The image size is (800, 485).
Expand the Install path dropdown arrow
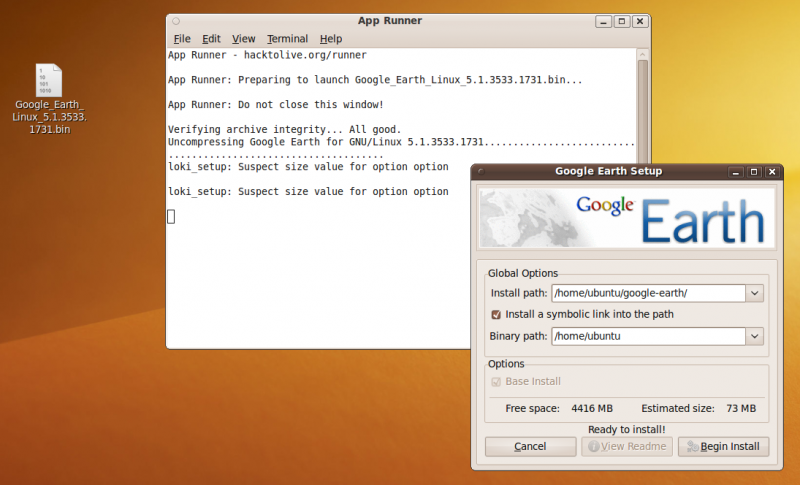click(x=755, y=293)
